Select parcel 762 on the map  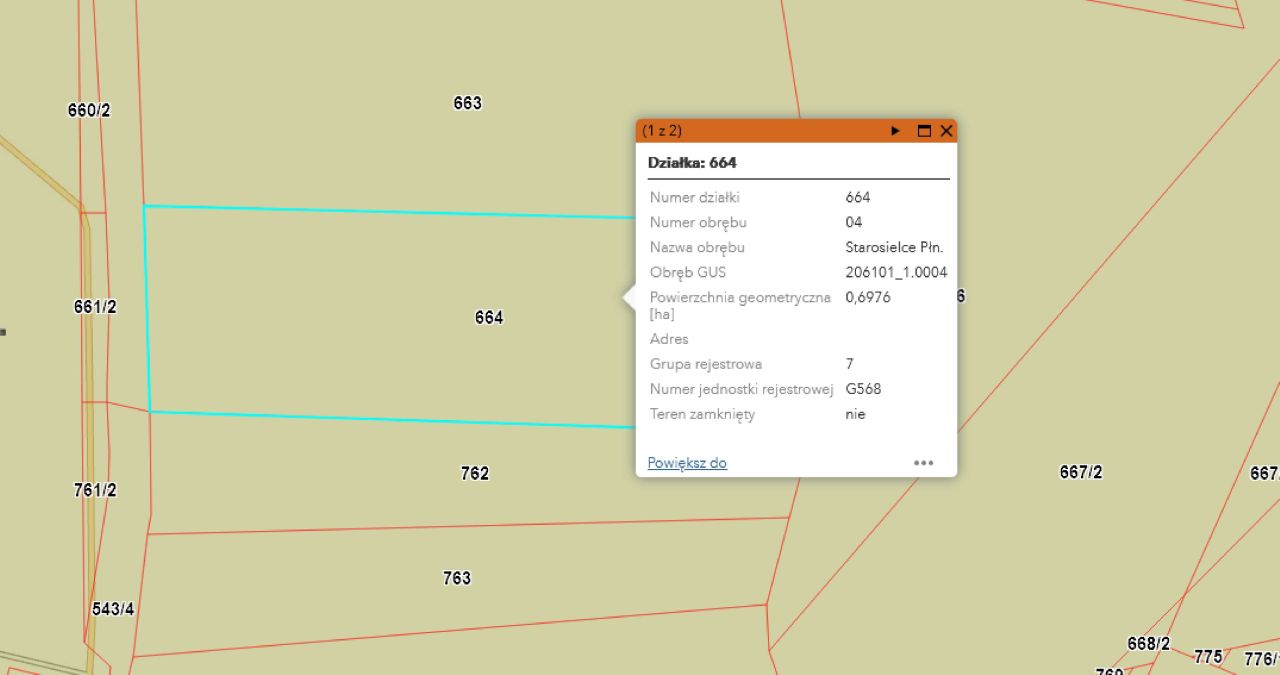(x=475, y=473)
